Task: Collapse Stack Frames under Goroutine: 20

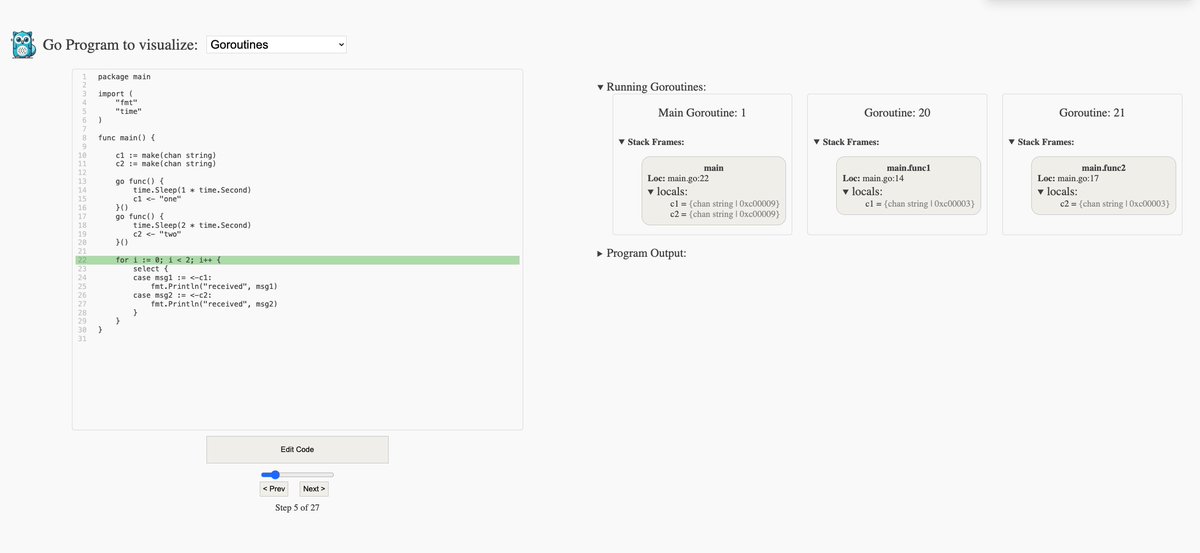Action: tap(846, 142)
